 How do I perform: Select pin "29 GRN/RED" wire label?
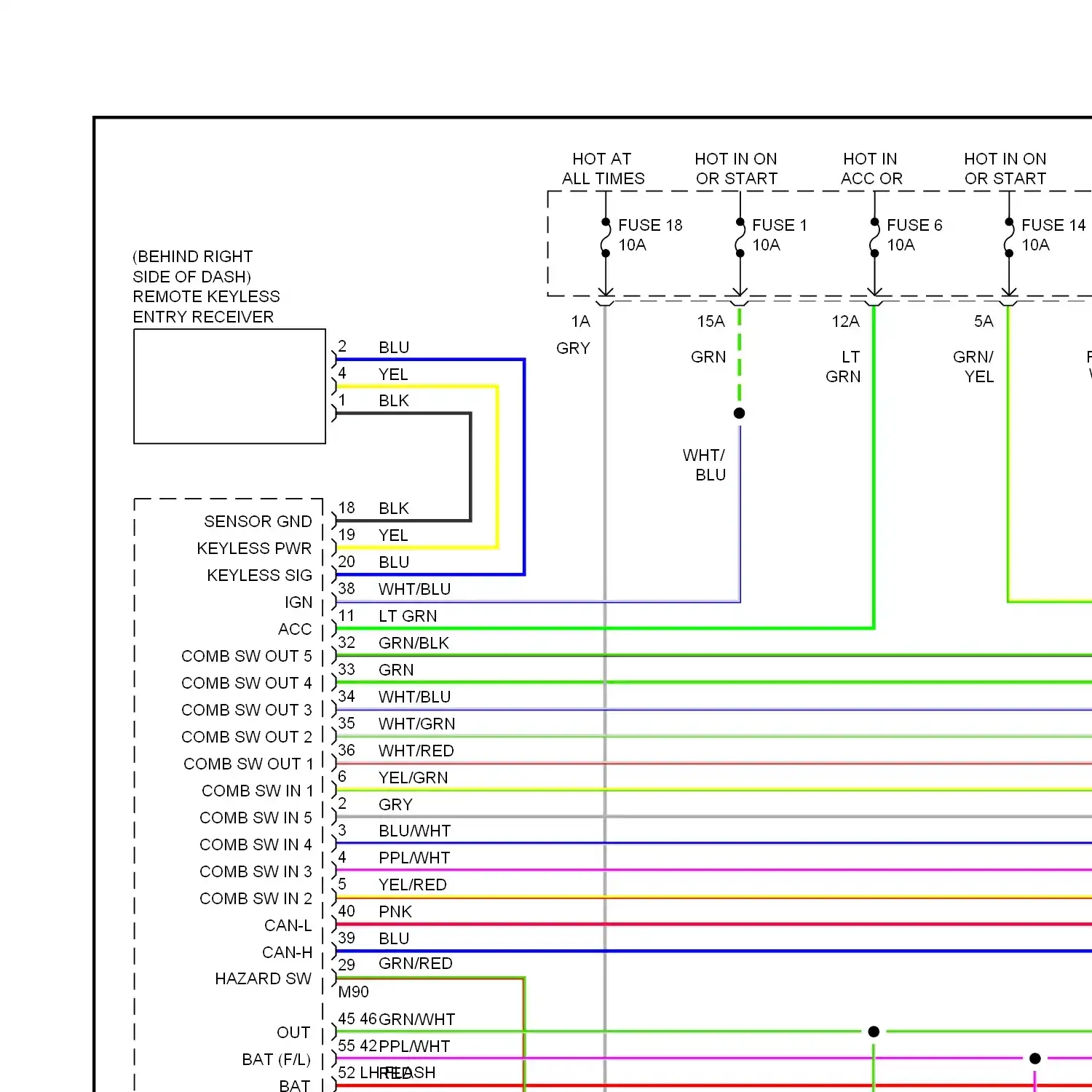(x=395, y=964)
